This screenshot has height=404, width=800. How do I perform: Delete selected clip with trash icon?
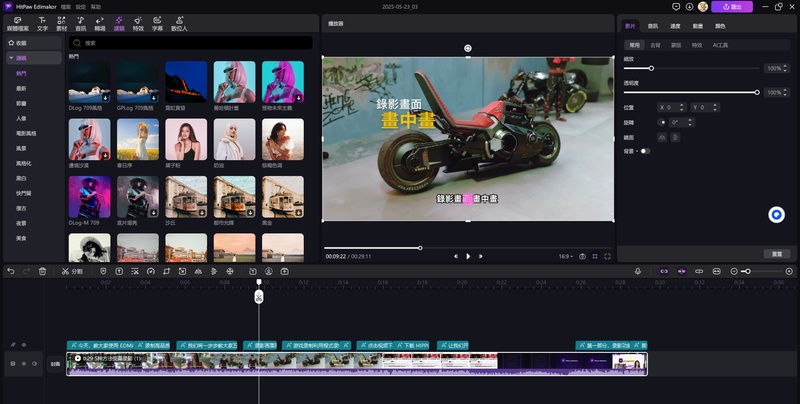(x=42, y=271)
